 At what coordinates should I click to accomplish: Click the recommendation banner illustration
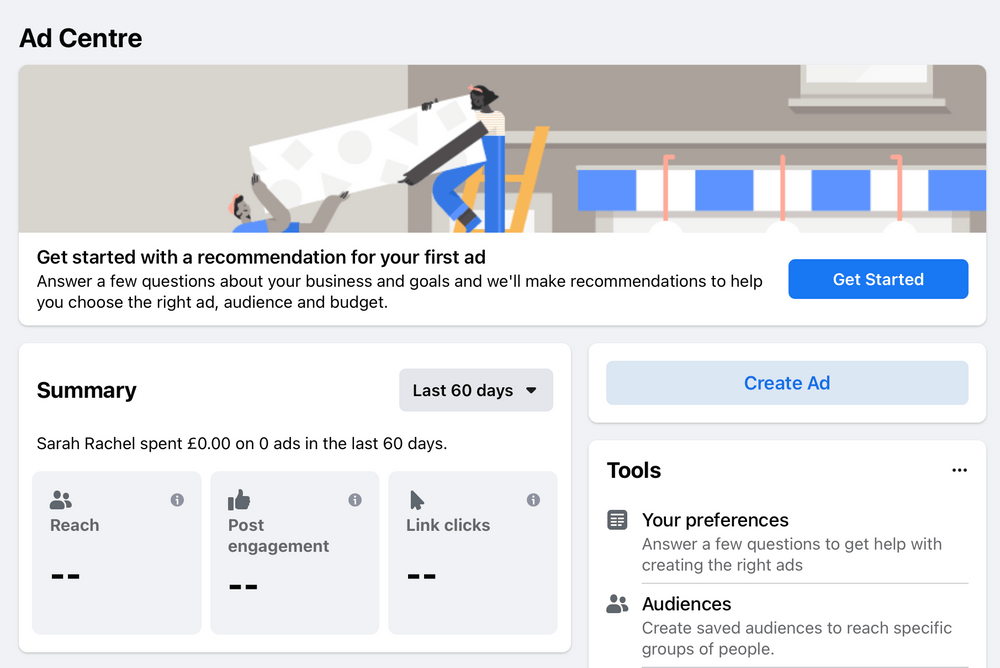click(500, 145)
